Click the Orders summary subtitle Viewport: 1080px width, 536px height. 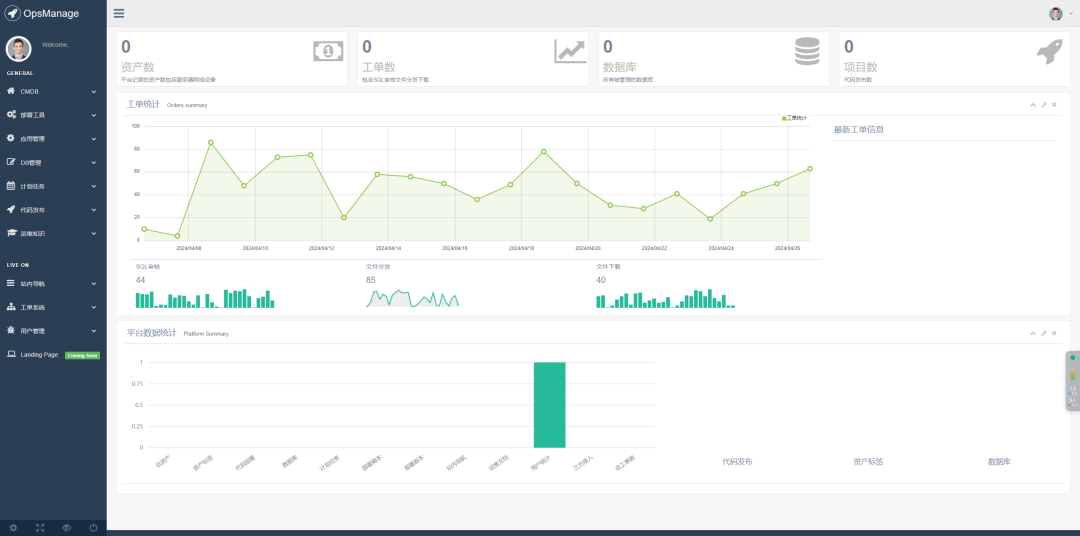click(x=187, y=105)
